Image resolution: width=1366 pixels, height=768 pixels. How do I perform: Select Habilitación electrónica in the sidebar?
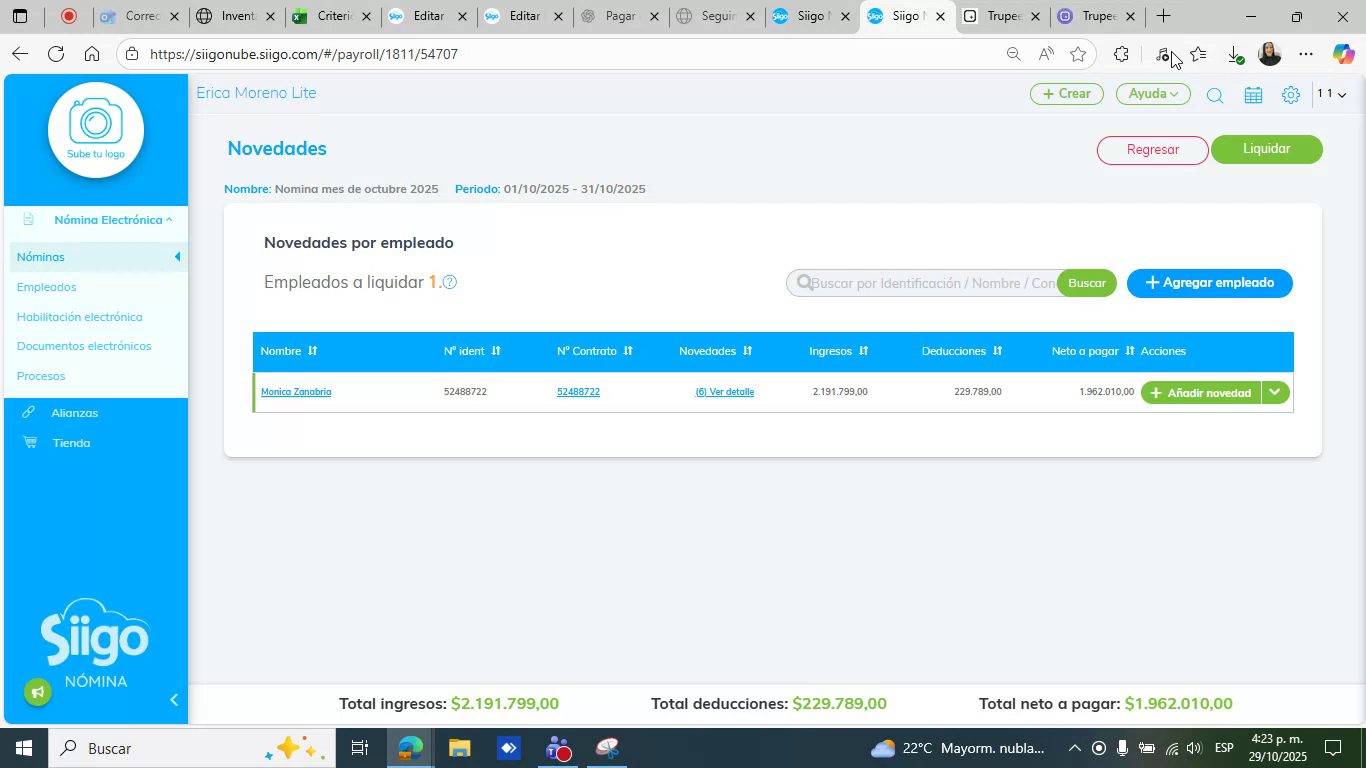pyautogui.click(x=80, y=317)
